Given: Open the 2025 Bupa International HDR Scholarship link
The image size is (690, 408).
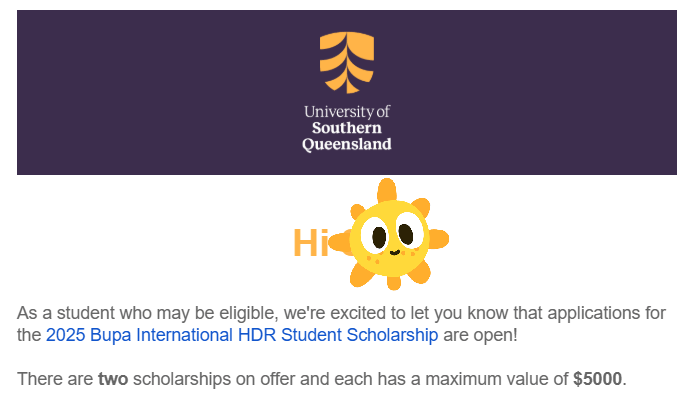Looking at the screenshot, I should click(x=242, y=334).
